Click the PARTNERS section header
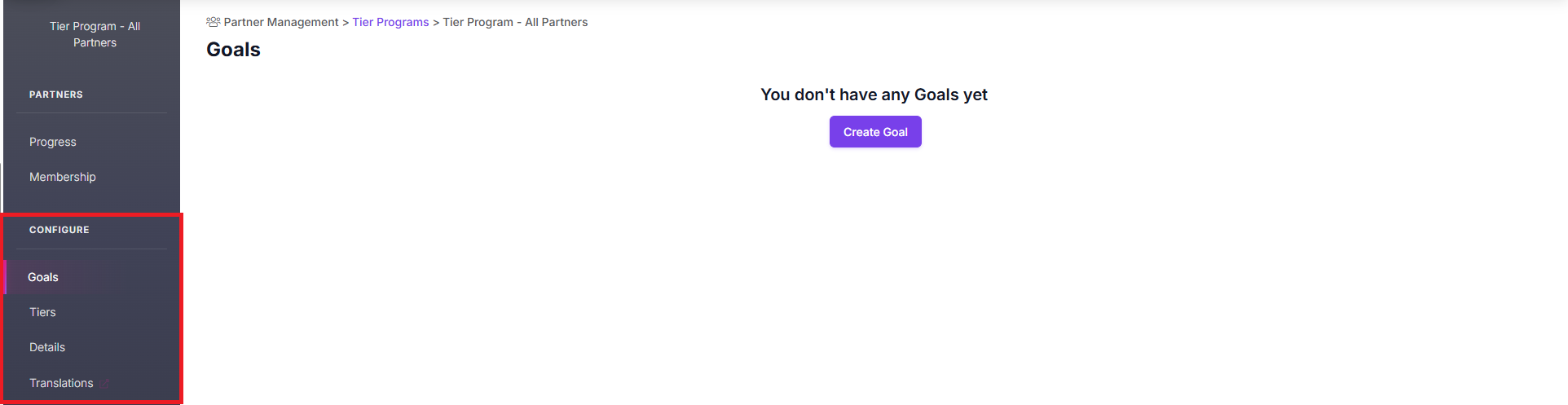Image resolution: width=1568 pixels, height=405 pixels. [56, 95]
